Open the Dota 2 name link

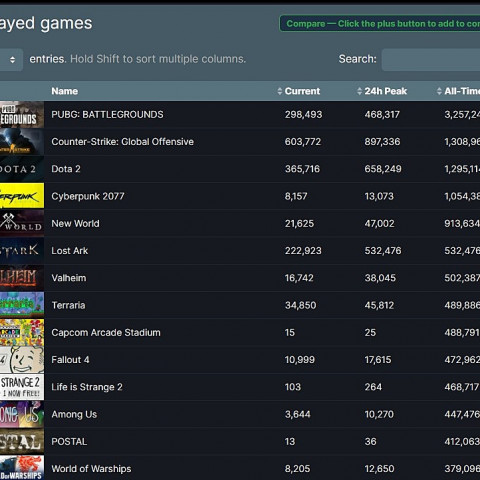point(66,169)
